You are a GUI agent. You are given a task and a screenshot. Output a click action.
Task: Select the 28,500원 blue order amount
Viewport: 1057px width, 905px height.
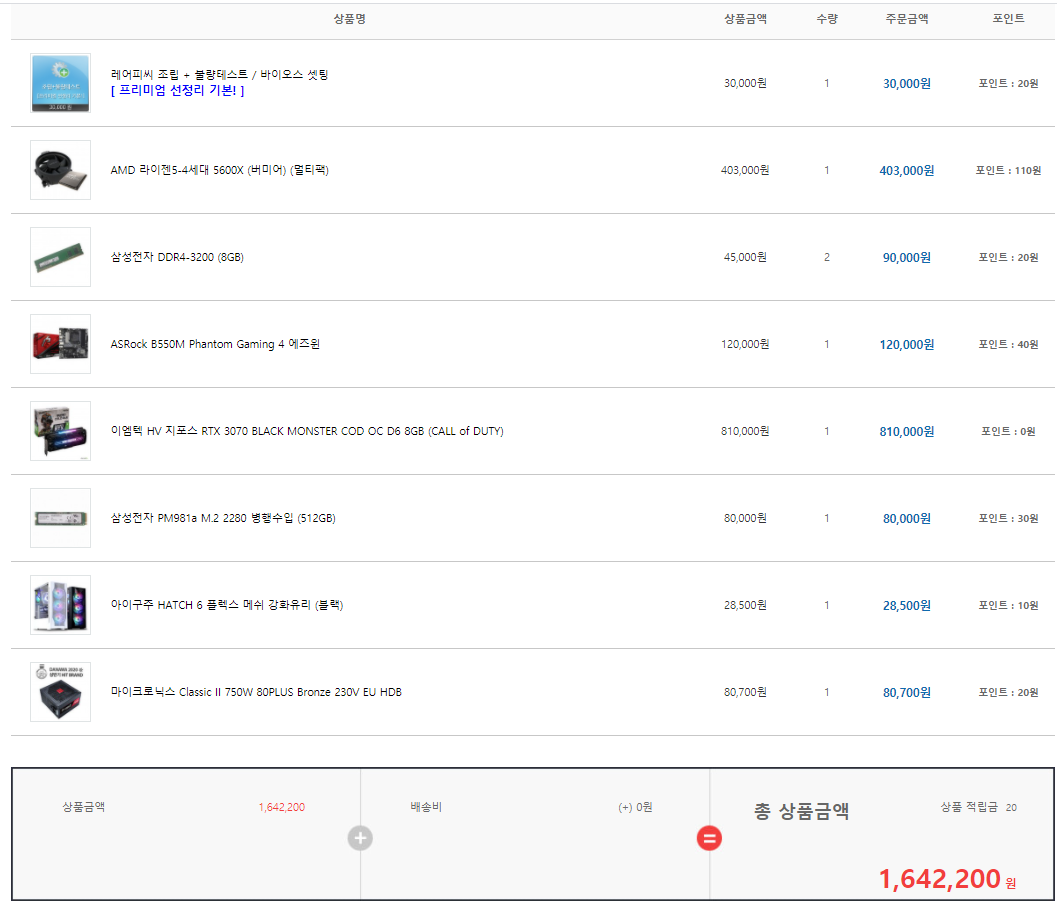pyautogui.click(x=907, y=605)
